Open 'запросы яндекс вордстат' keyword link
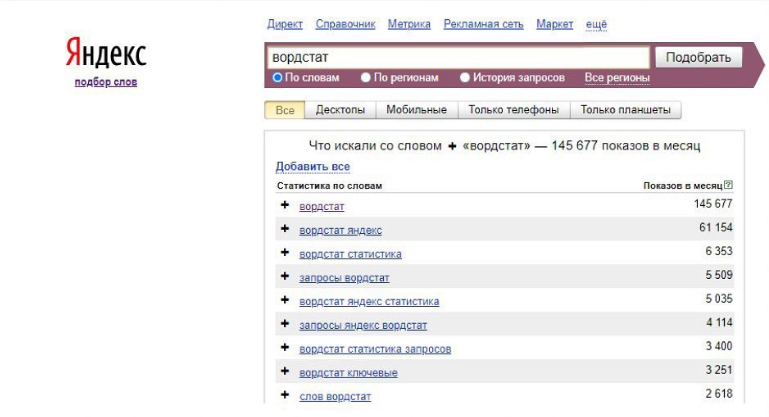 (363, 325)
